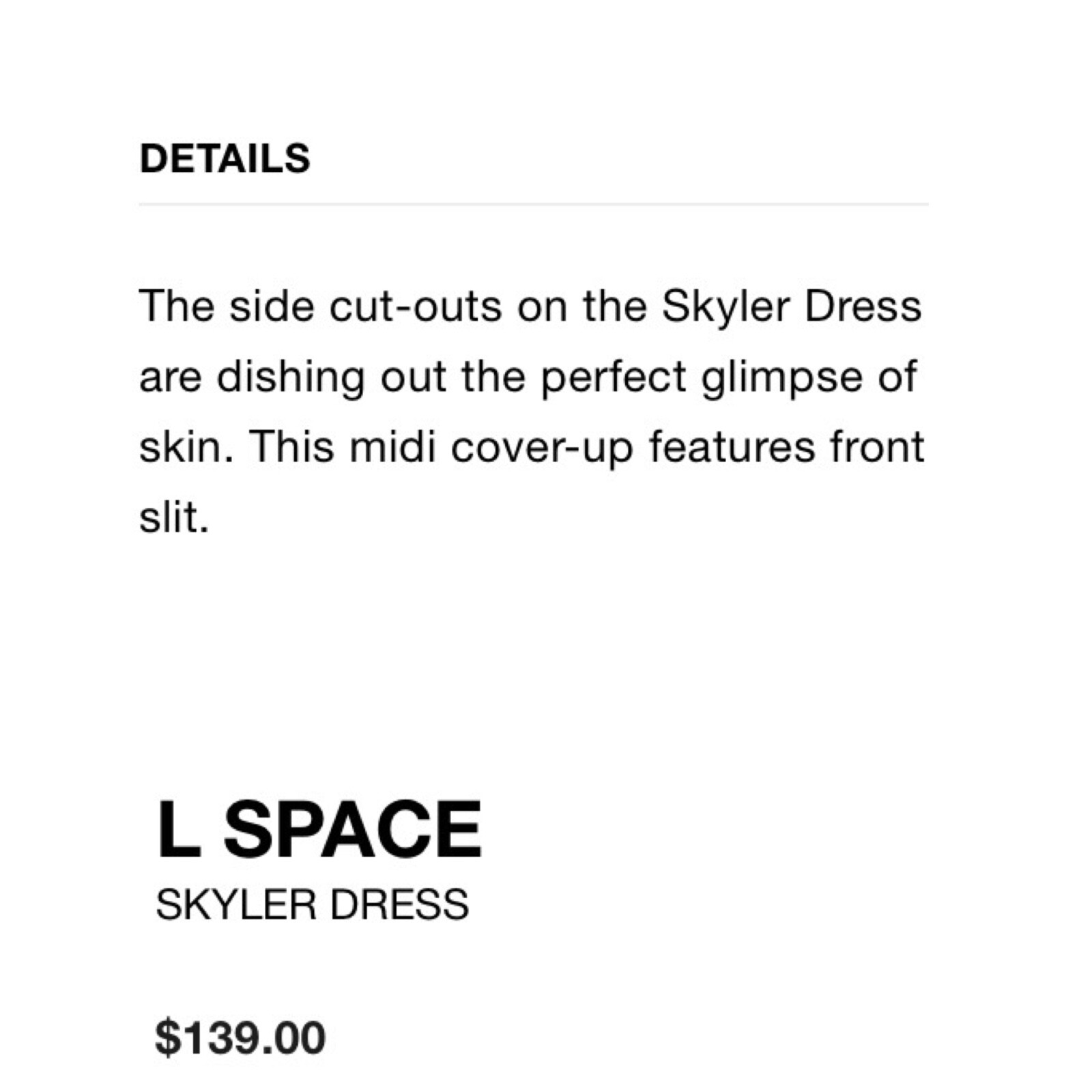This screenshot has height=1092, width=1092.
Task: Click the word "slit." ending the description
Action: 173,517
